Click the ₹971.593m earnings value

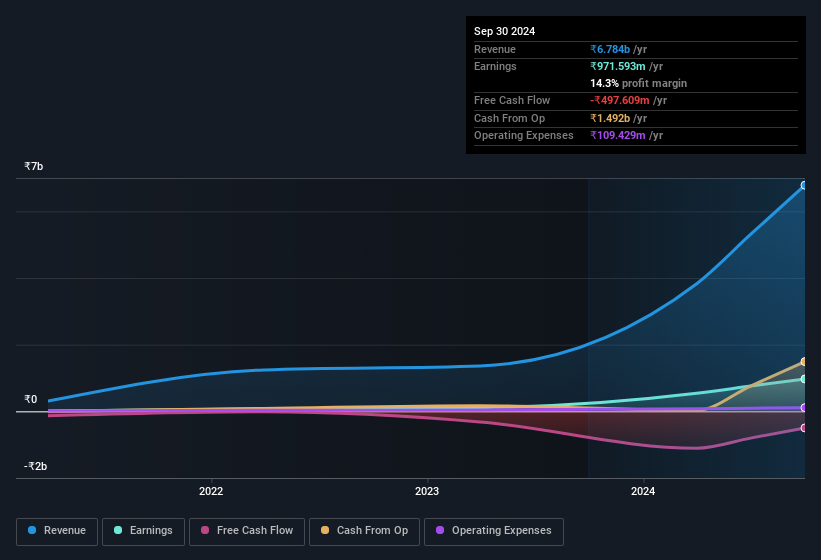tap(618, 66)
